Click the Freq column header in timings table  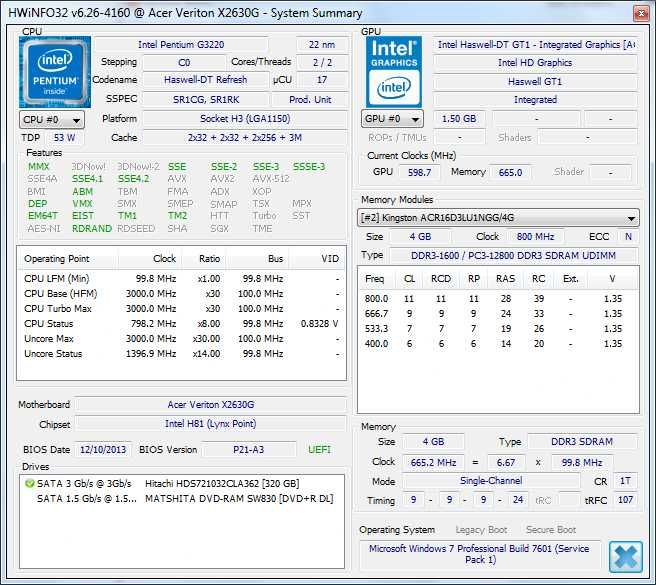pyautogui.click(x=375, y=279)
